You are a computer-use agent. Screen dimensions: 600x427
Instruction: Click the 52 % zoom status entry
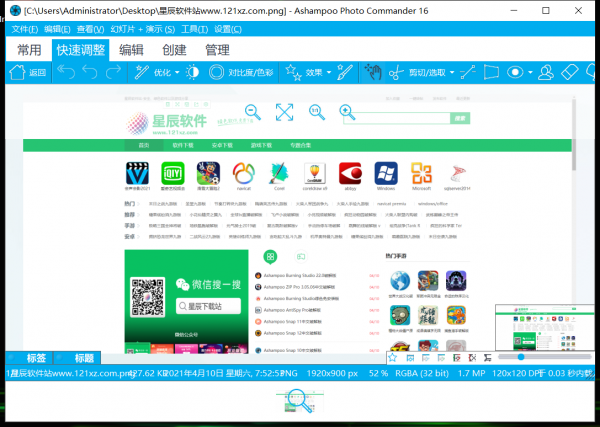pos(378,373)
